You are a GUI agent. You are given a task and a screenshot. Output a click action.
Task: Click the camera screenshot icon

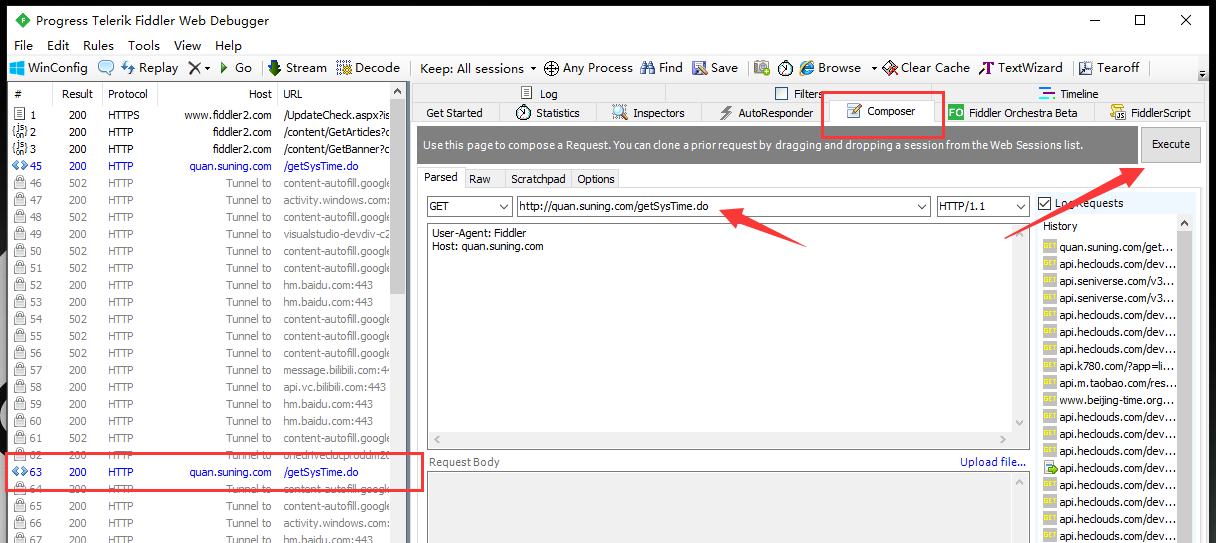(x=762, y=68)
